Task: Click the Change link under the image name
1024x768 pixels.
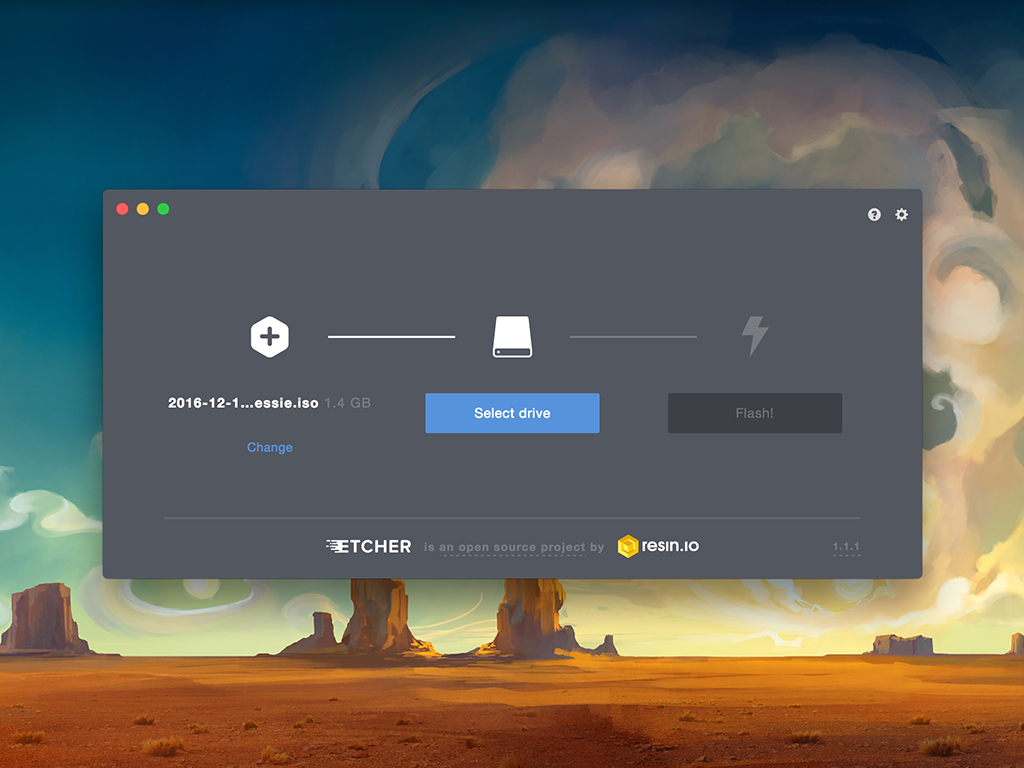Action: point(270,447)
